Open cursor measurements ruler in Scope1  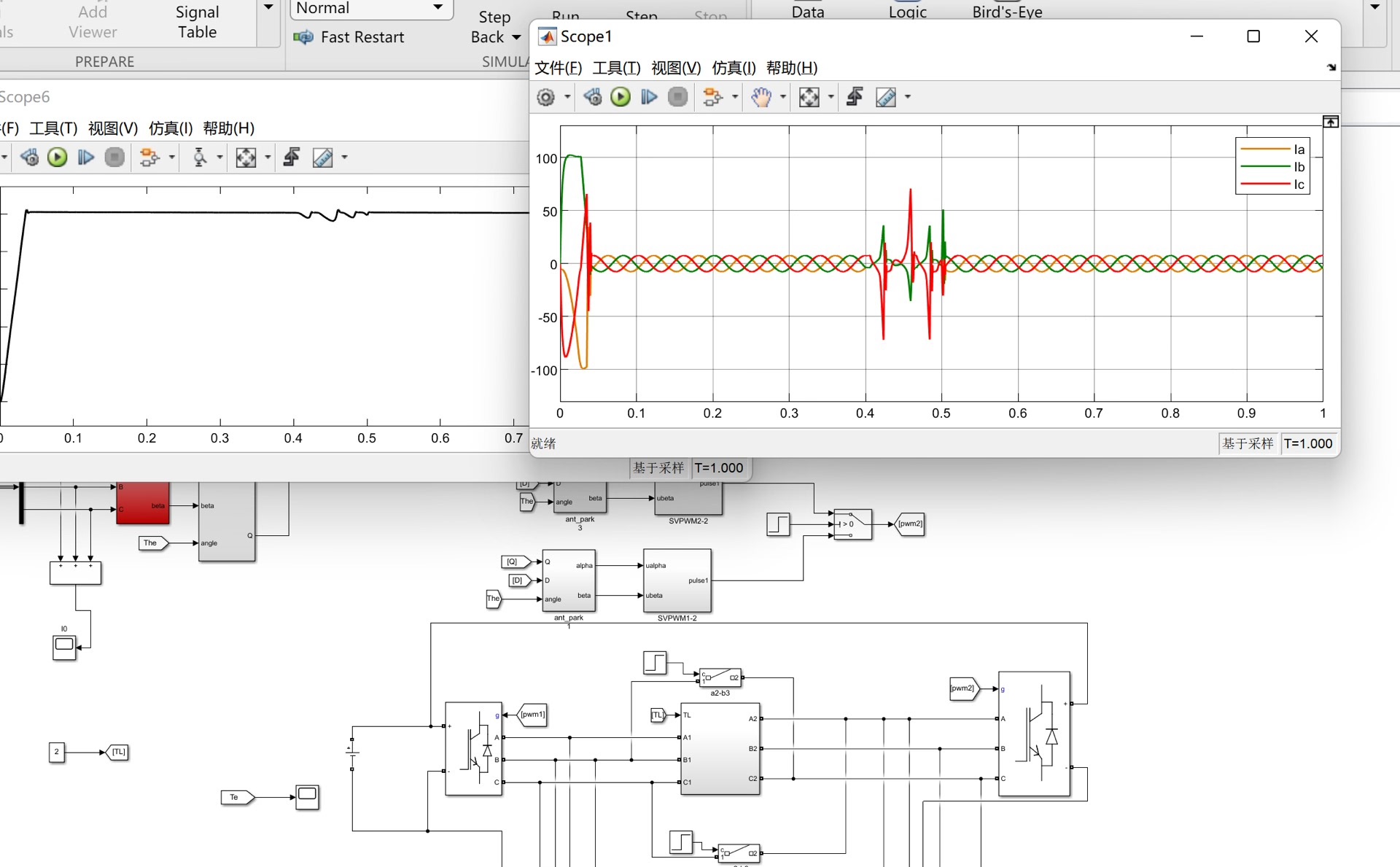point(886,97)
